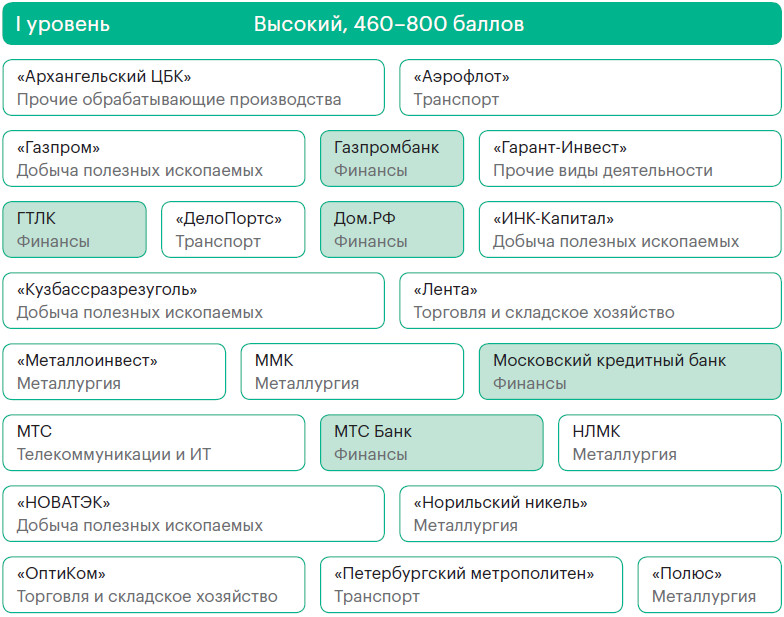This screenshot has width=784, height=617.
Task: Select the «Аэрофлот» transport card
Action: [590, 88]
